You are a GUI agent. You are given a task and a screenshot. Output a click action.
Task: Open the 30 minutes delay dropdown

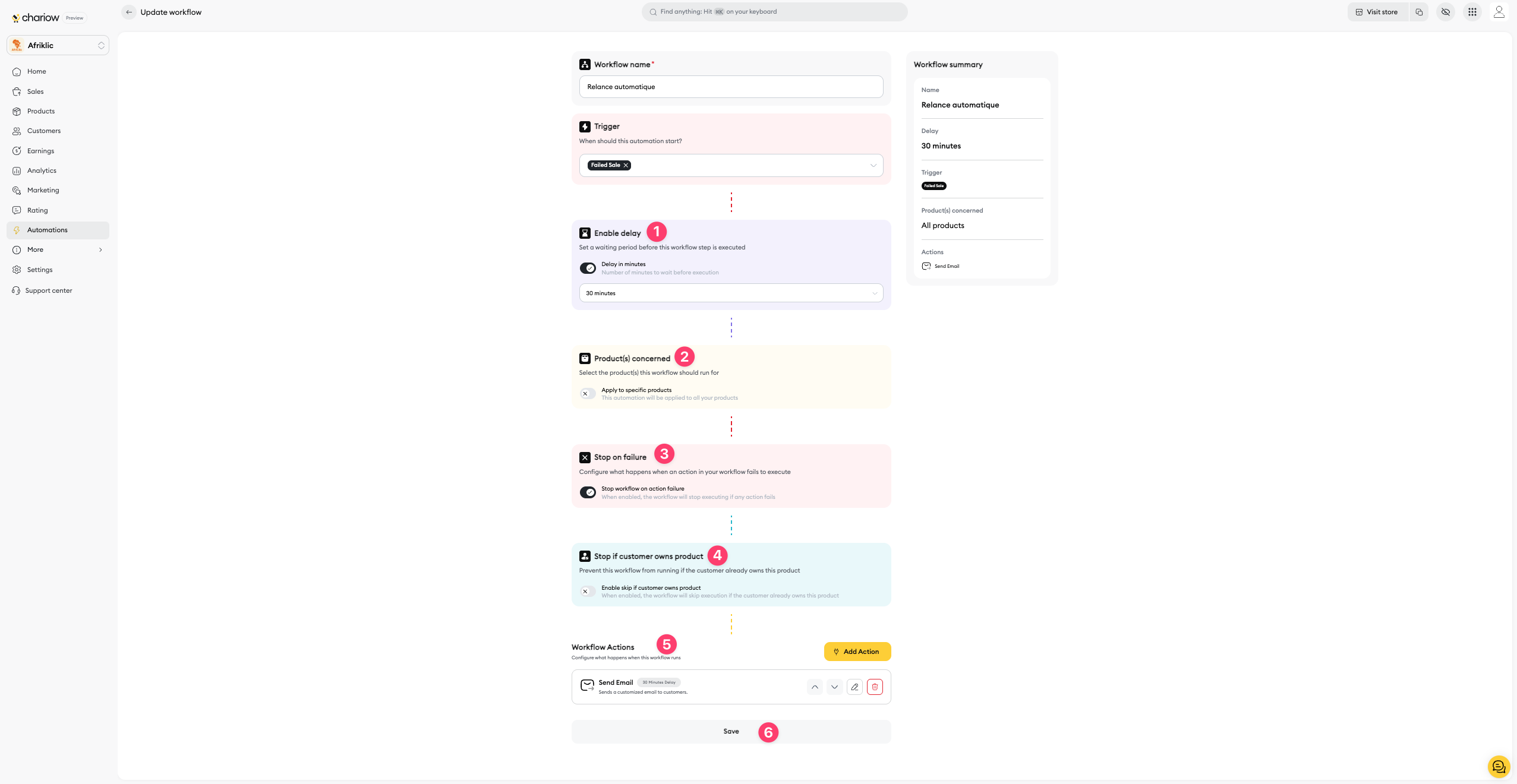pos(731,293)
